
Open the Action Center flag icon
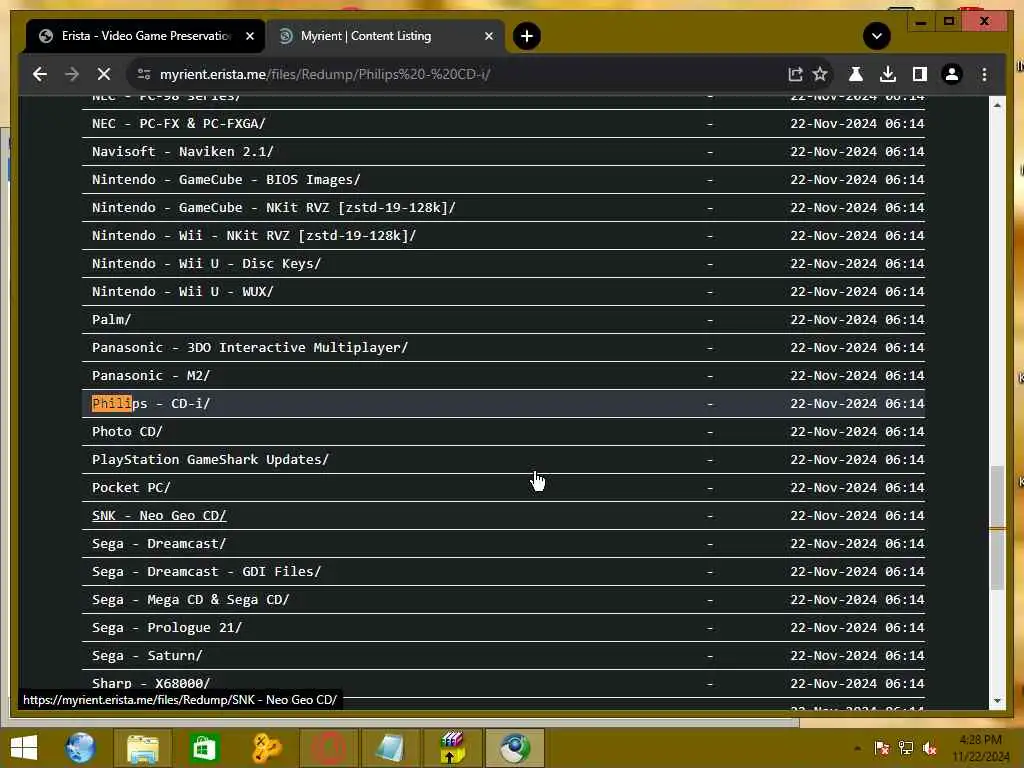[x=882, y=748]
